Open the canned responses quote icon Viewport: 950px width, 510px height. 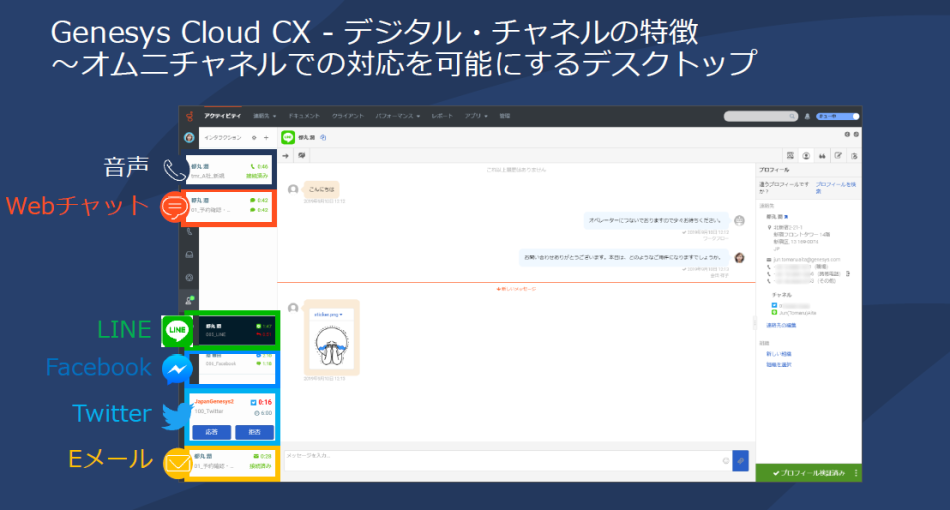(822, 155)
